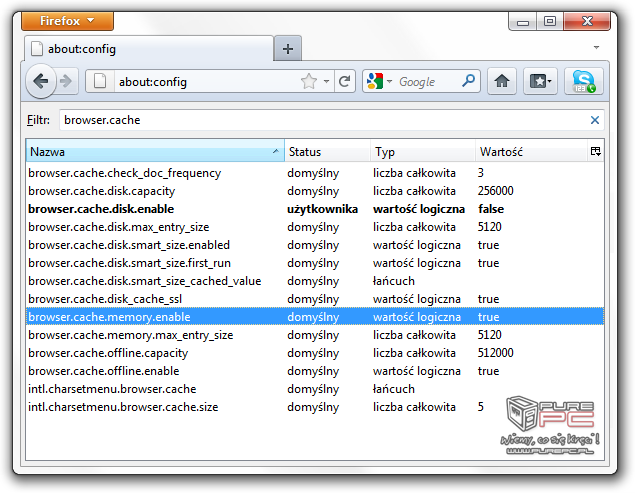Select the about:config tab
This screenshot has height=493, width=635.
[x=148, y=48]
